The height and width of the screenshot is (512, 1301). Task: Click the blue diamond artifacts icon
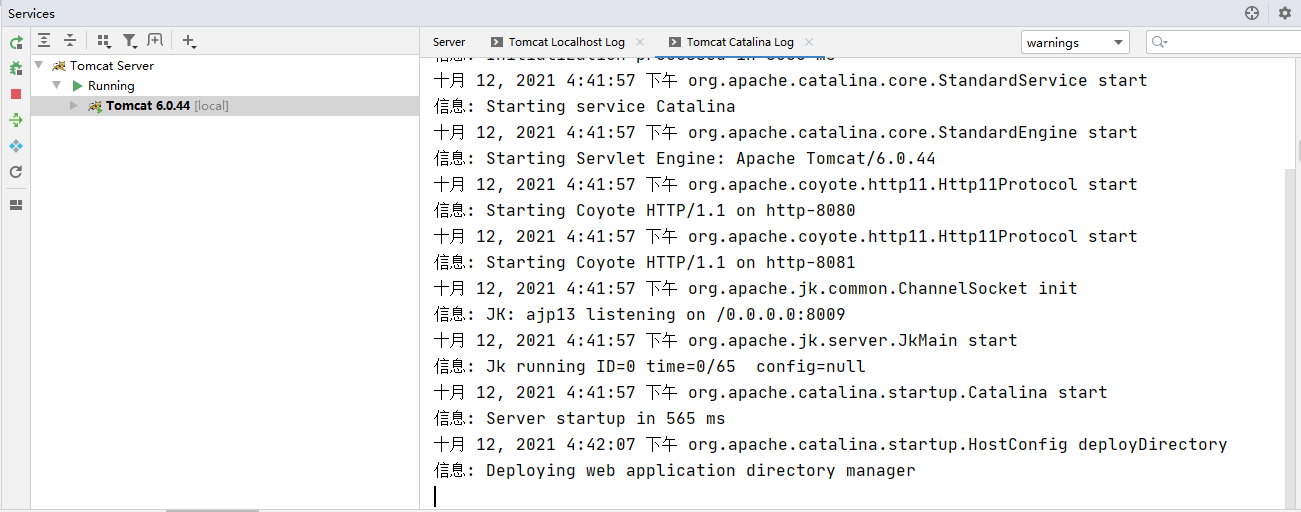[x=16, y=146]
